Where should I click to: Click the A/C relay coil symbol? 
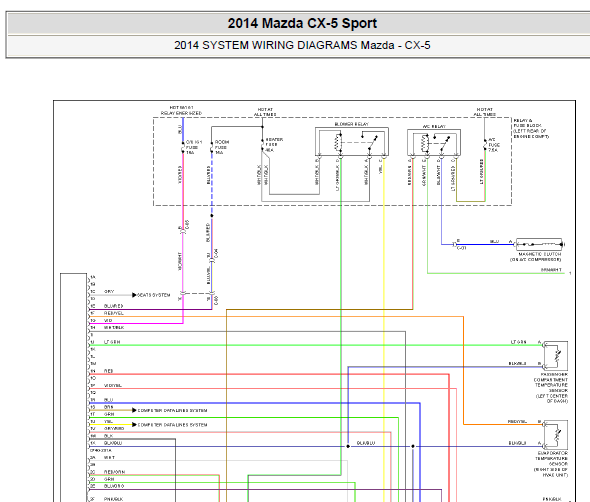(x=425, y=143)
